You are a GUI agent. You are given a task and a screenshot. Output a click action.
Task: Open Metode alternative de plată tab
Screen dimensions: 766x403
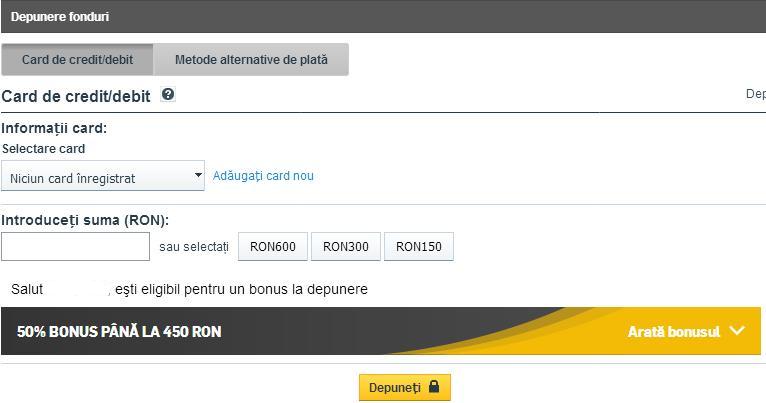pos(251,60)
